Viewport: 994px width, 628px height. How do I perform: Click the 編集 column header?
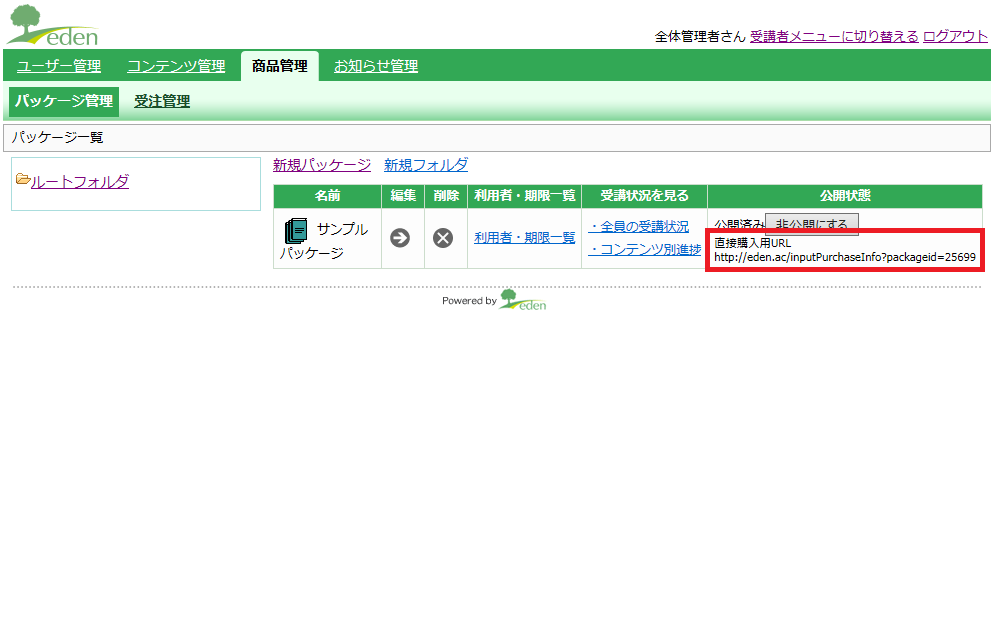[403, 196]
